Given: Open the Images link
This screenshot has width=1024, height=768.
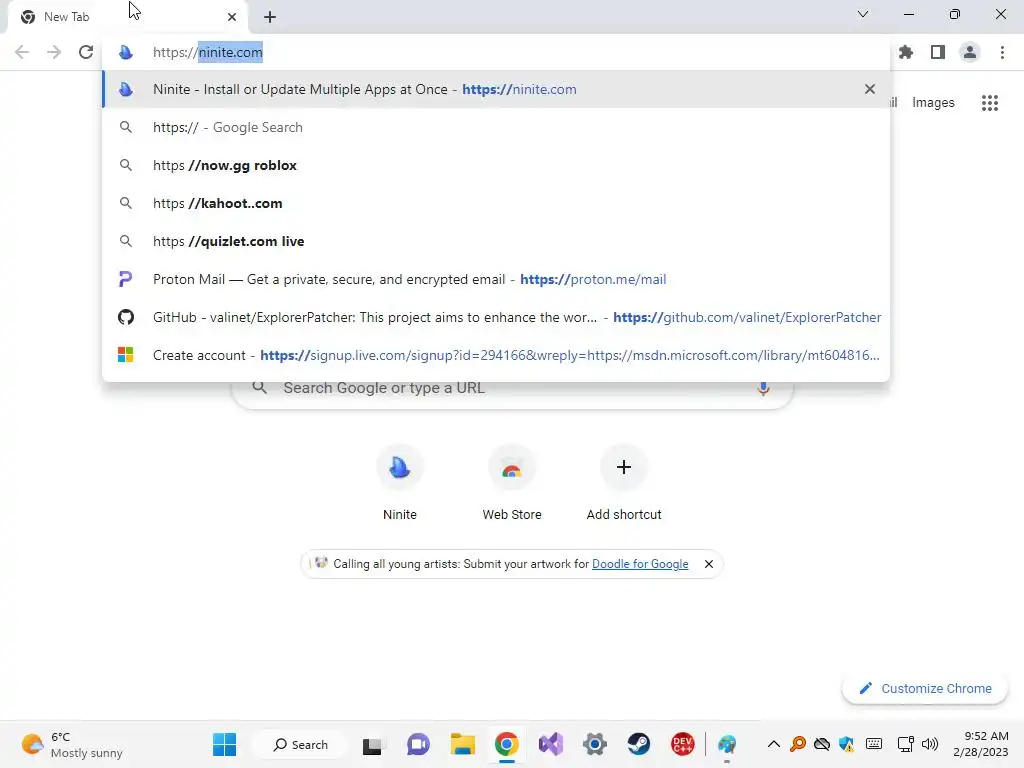Looking at the screenshot, I should 933,103.
